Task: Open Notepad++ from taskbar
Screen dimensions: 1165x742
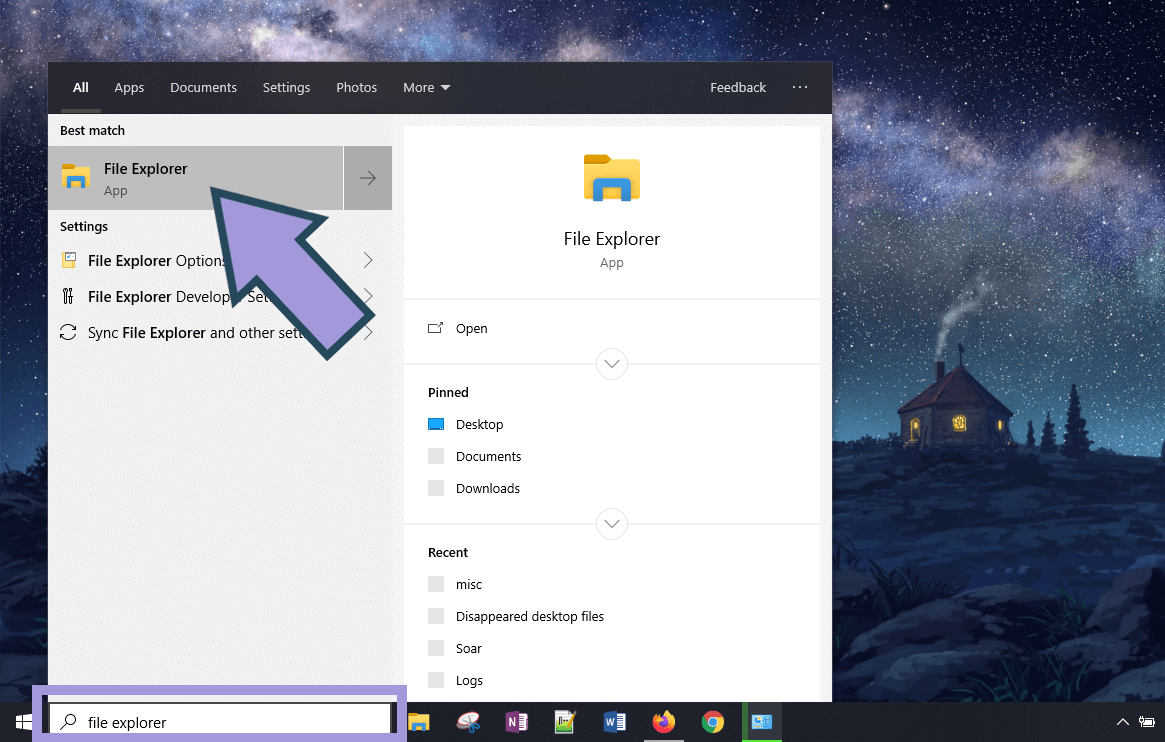Action: pyautogui.click(x=565, y=722)
